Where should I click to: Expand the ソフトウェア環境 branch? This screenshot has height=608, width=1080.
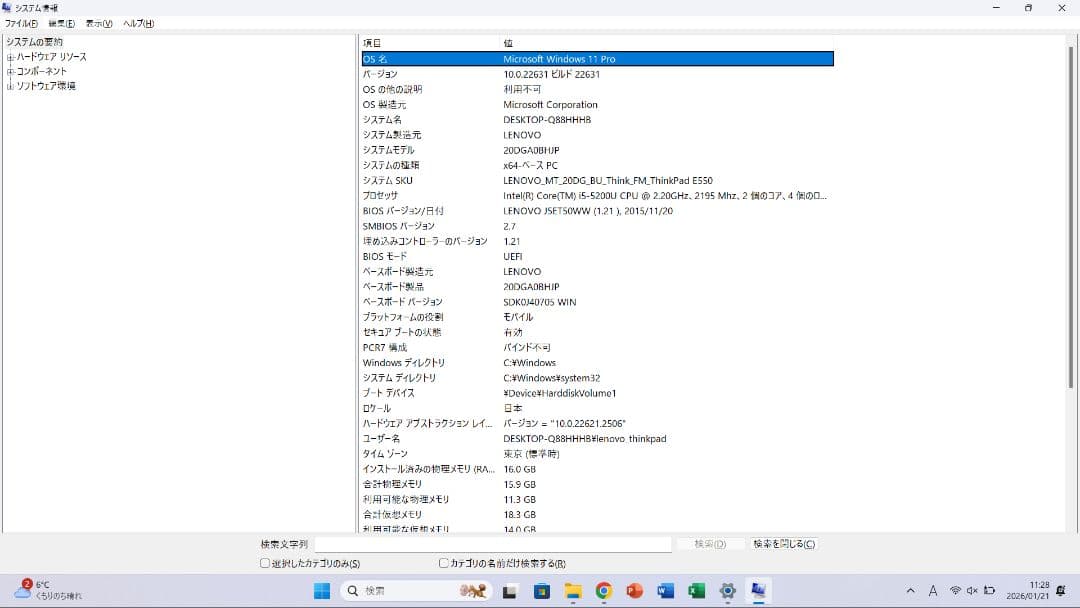coord(8,84)
